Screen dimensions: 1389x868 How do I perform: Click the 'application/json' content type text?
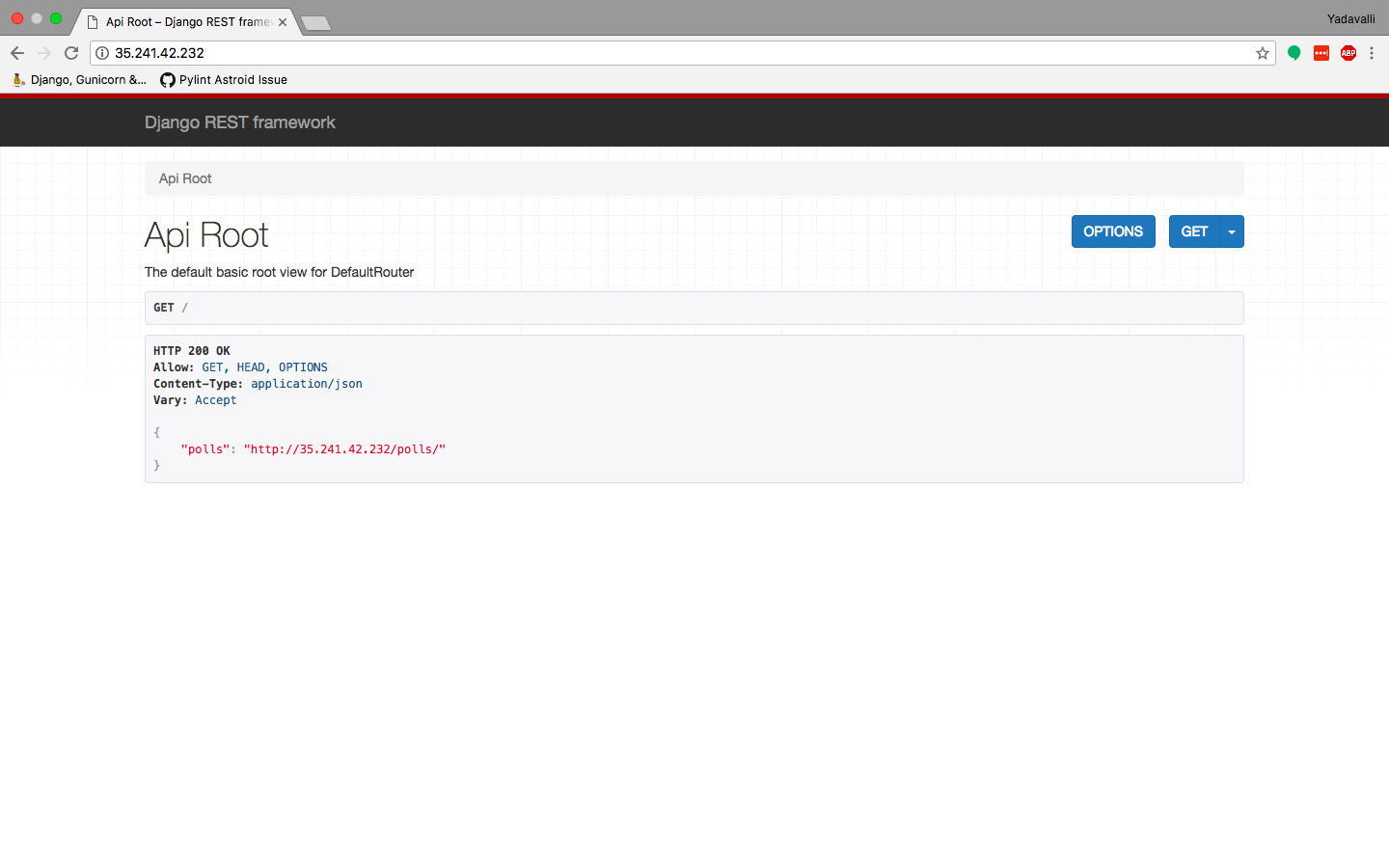tap(307, 384)
